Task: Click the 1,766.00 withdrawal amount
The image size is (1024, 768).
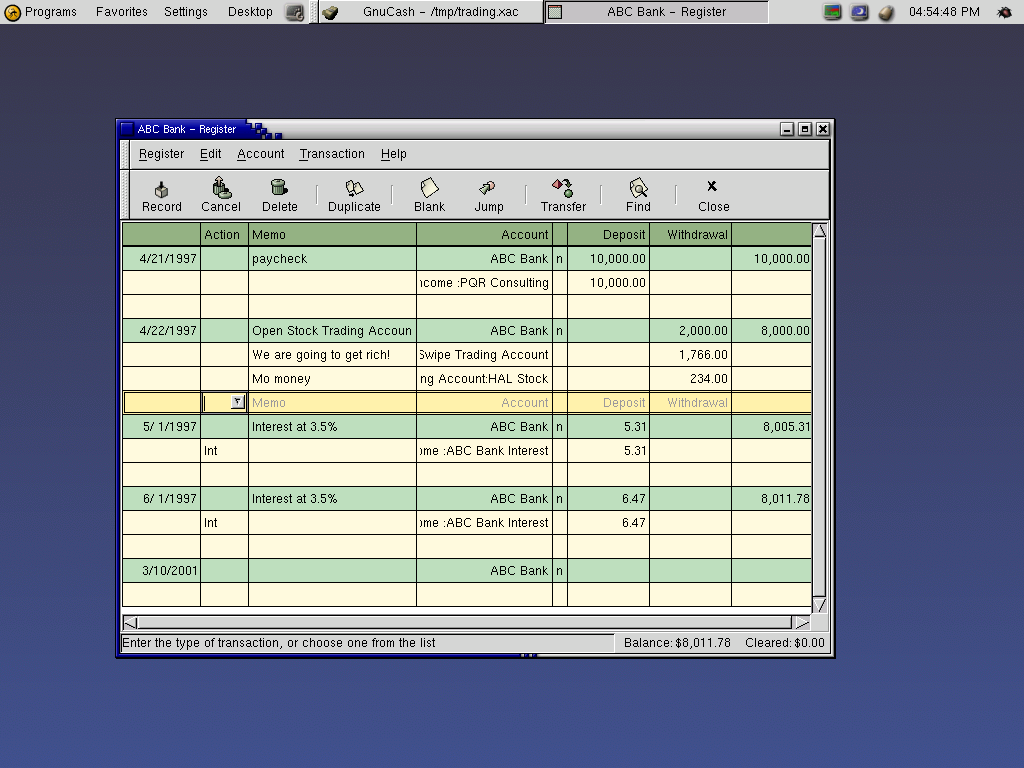Action: coord(690,355)
